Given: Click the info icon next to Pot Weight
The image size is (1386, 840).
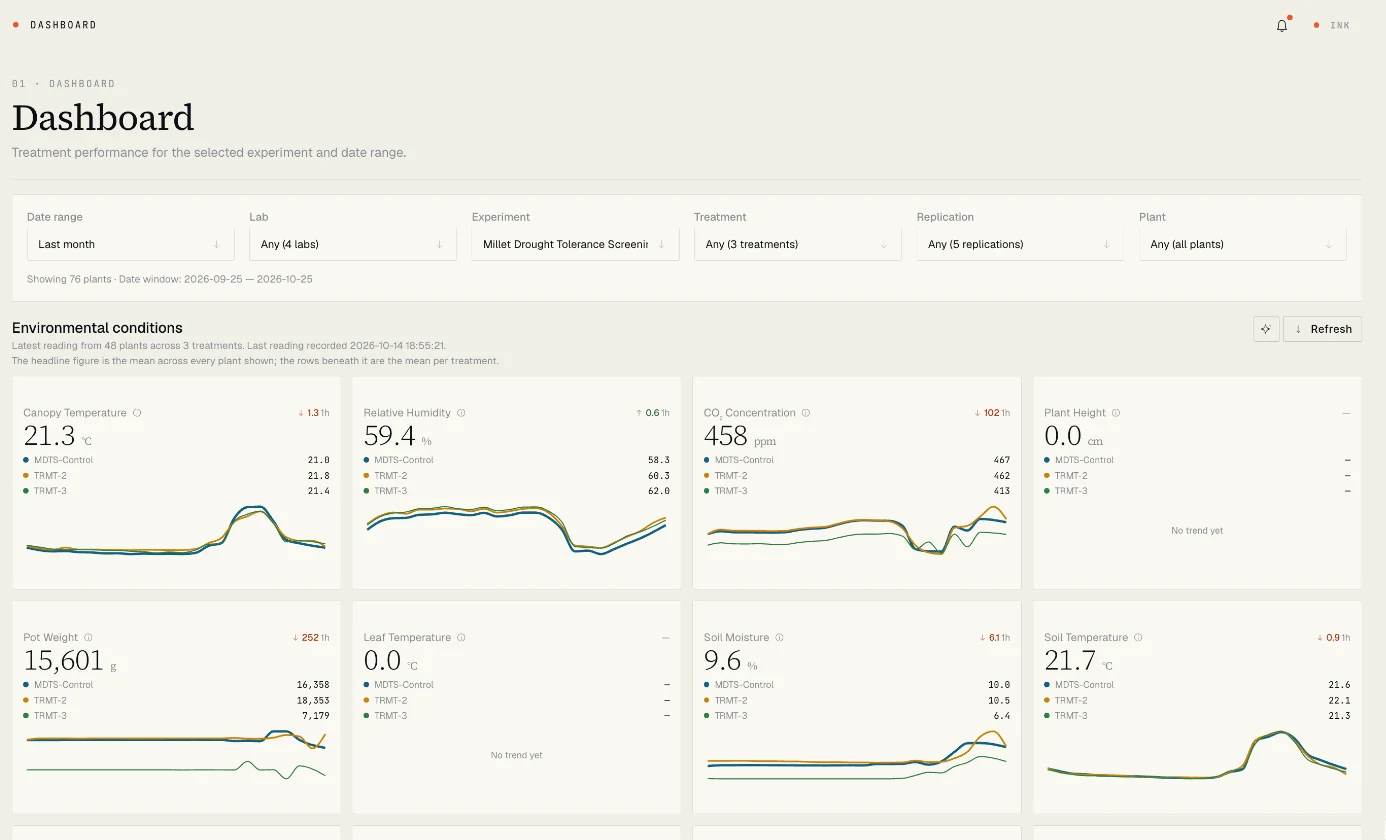Looking at the screenshot, I should coord(88,638).
